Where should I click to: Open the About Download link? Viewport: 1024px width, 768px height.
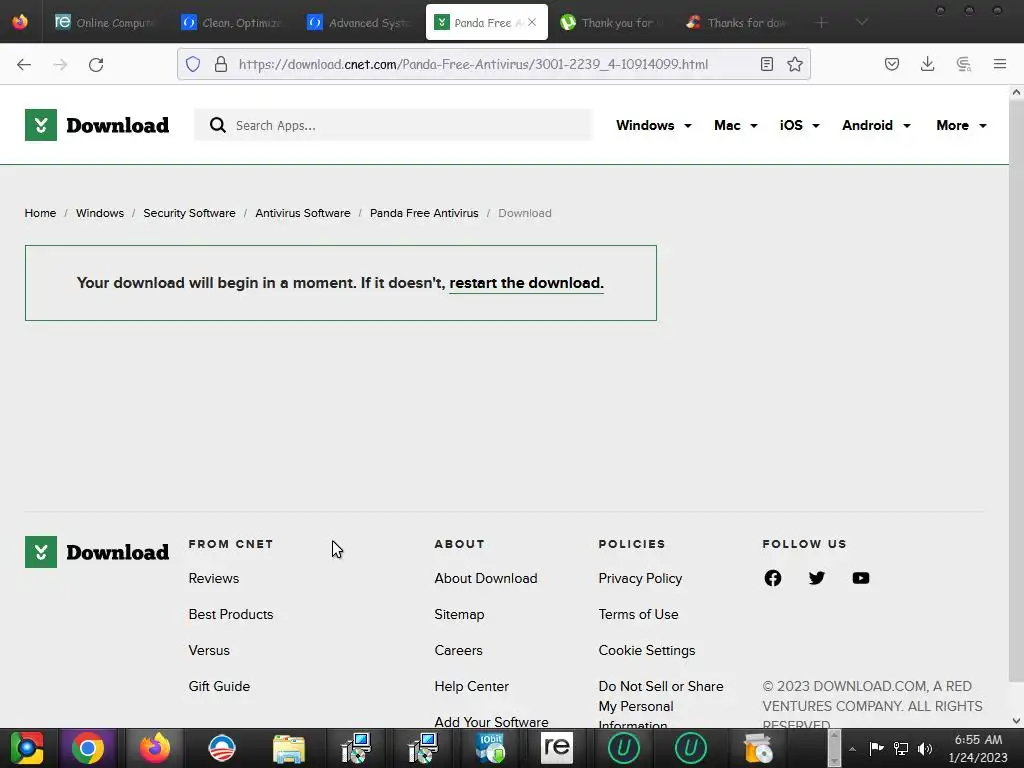point(486,578)
